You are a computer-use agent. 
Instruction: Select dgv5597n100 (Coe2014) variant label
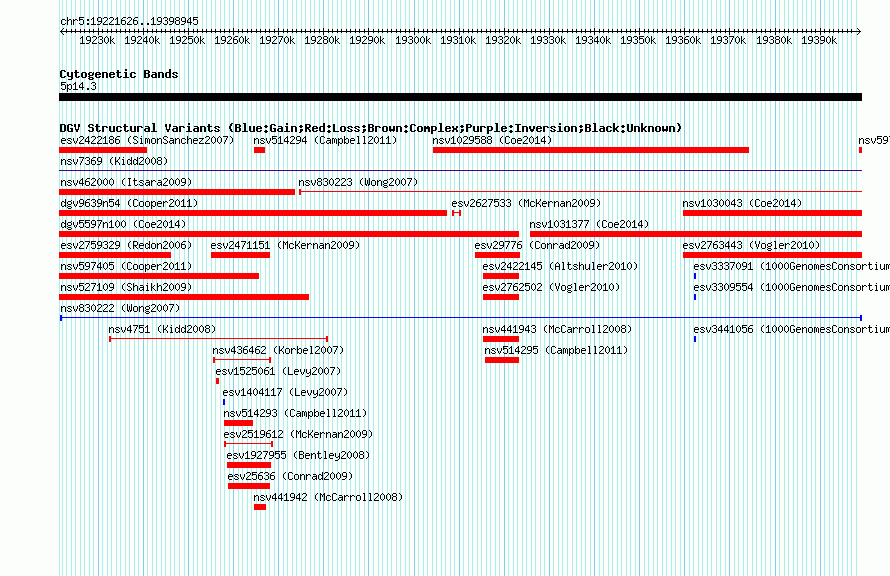(x=123, y=224)
